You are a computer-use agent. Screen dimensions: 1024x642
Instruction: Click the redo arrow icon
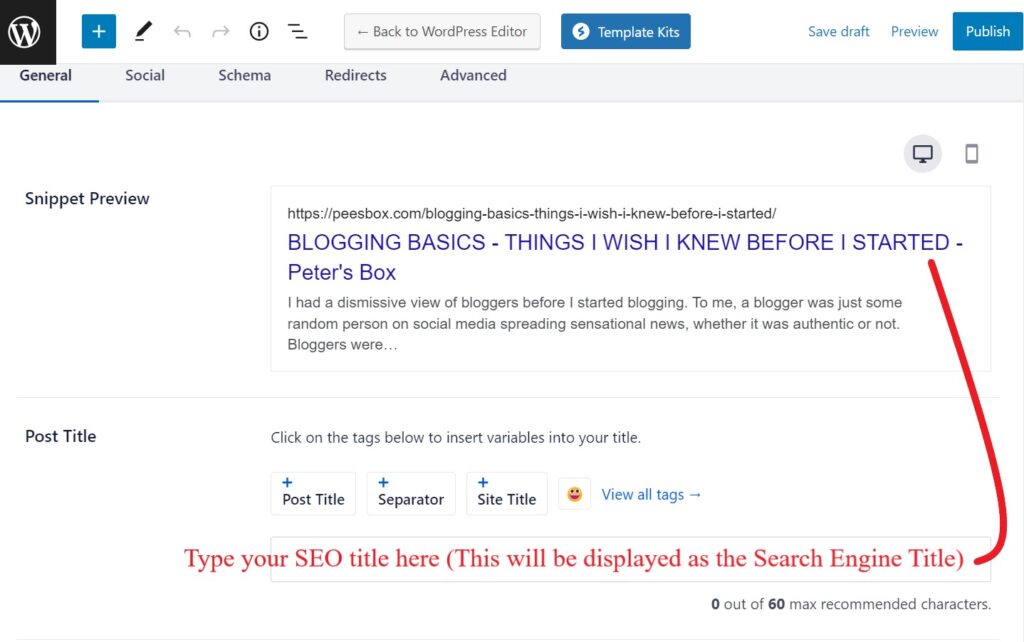pos(221,31)
